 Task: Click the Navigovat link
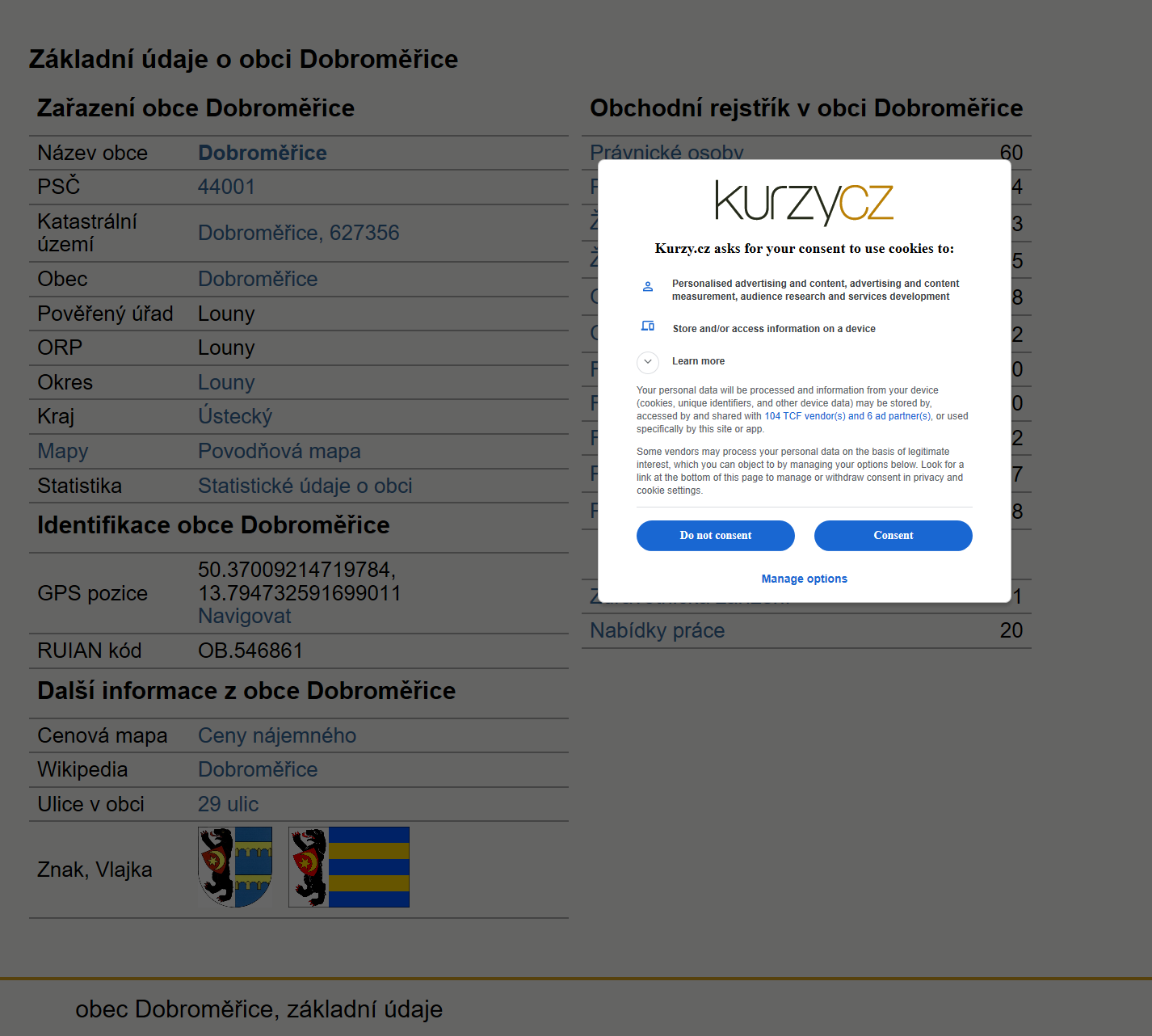coord(244,616)
